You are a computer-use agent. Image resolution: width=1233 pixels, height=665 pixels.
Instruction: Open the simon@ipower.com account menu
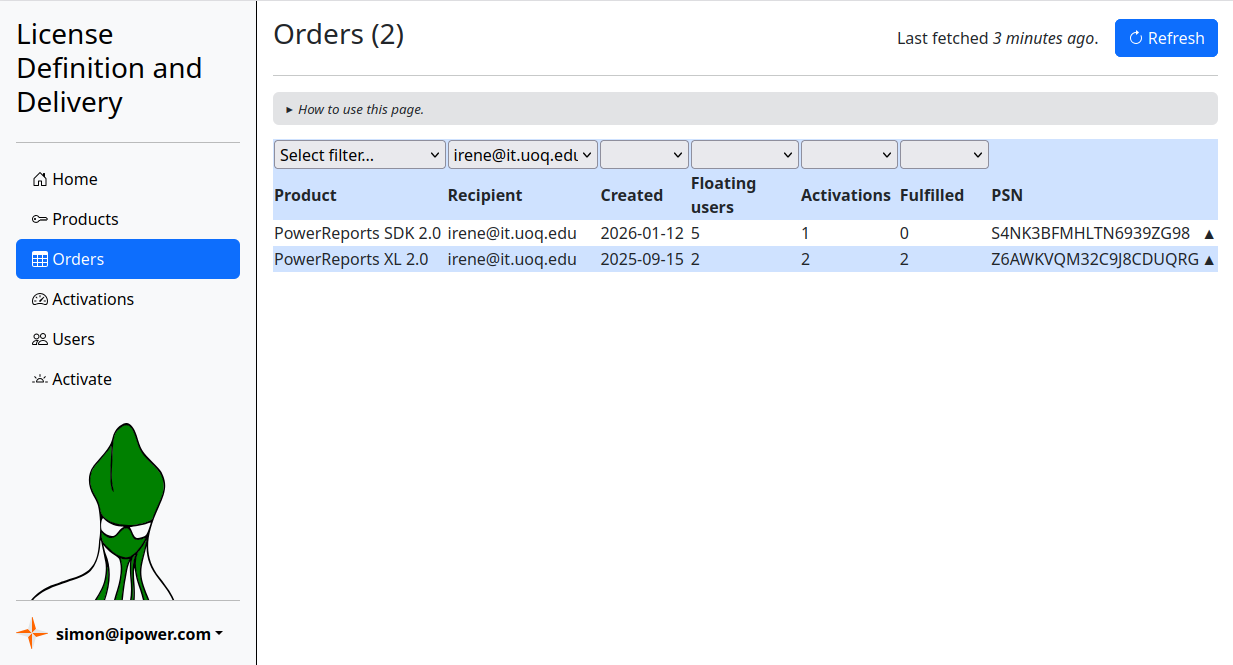tap(138, 634)
